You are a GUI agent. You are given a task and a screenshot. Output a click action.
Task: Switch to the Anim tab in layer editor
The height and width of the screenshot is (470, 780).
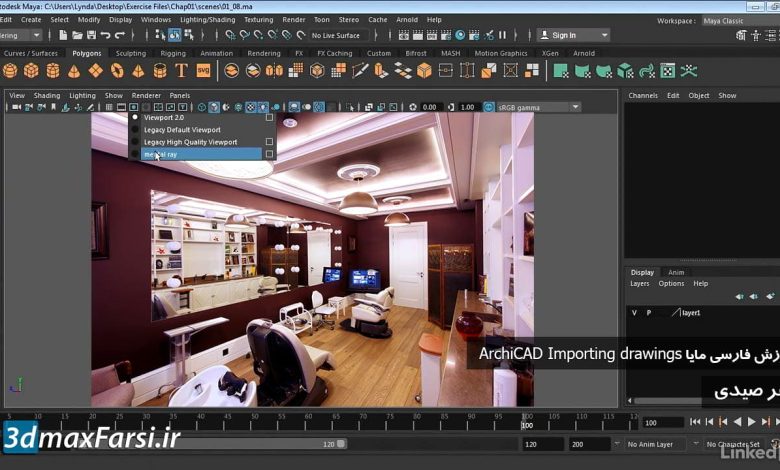pos(676,273)
